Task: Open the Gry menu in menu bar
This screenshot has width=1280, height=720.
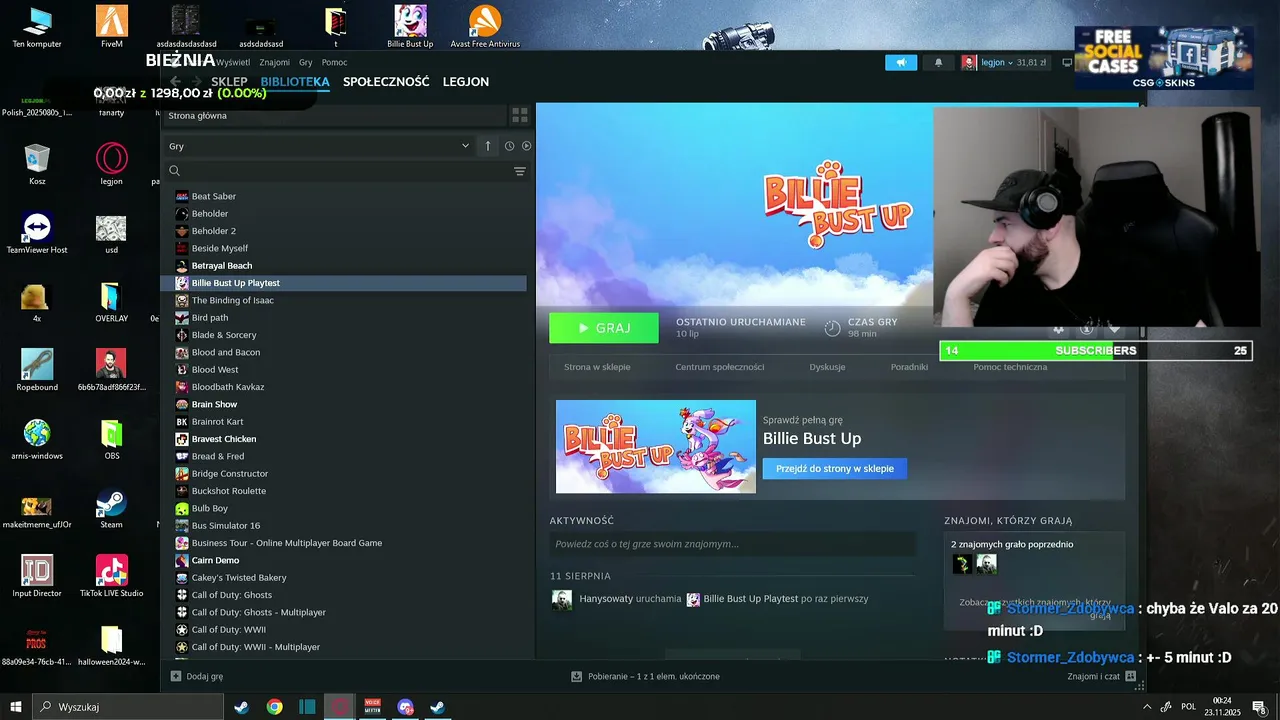Action: (306, 62)
